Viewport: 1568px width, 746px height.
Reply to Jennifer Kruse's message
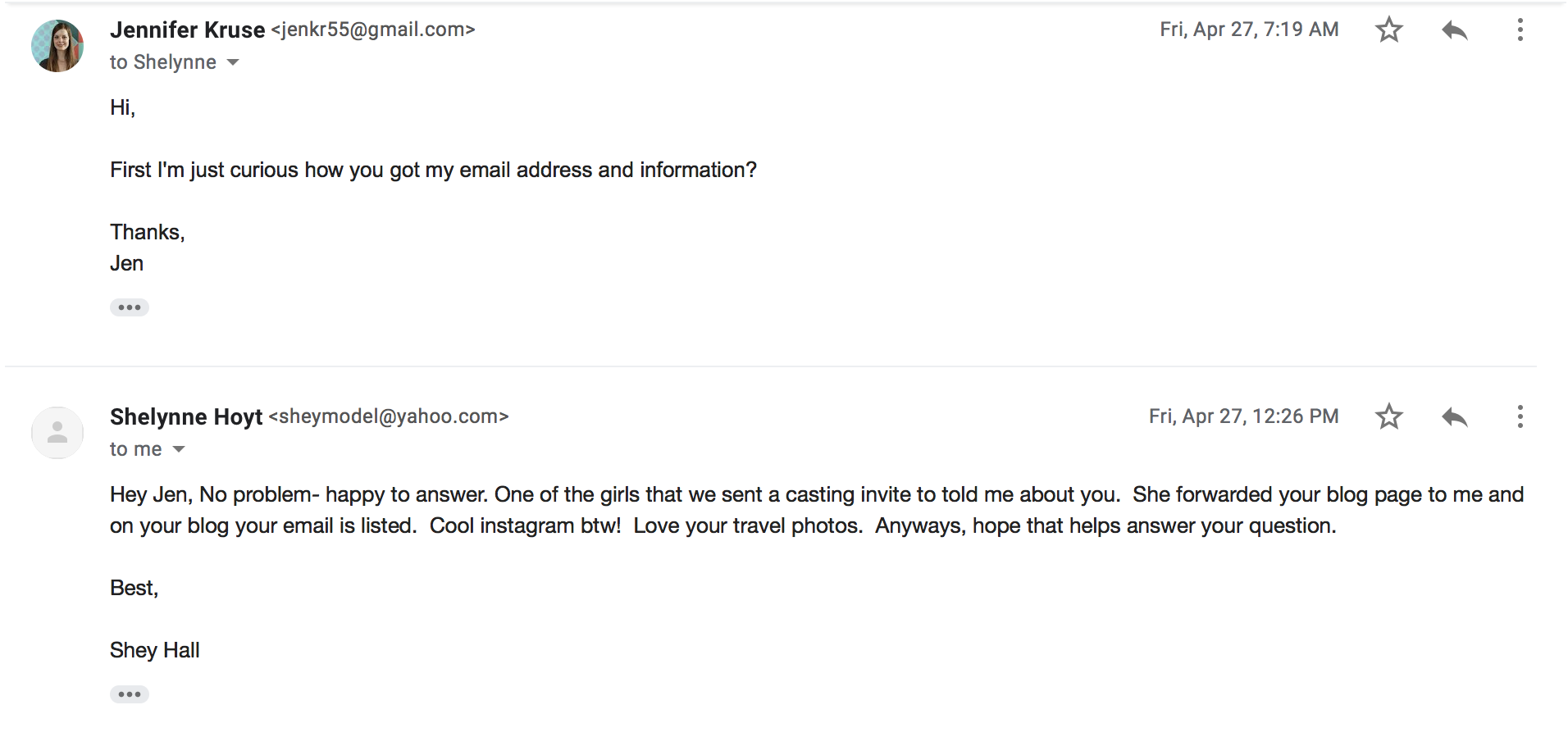click(x=1454, y=30)
